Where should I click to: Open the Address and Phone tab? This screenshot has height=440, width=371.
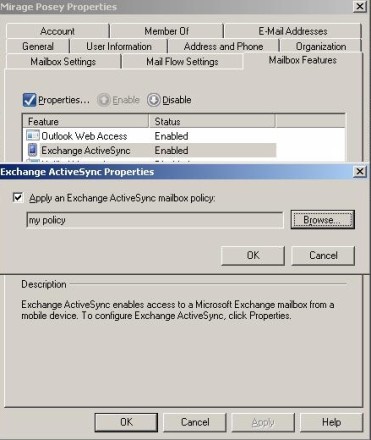pyautogui.click(x=223, y=46)
